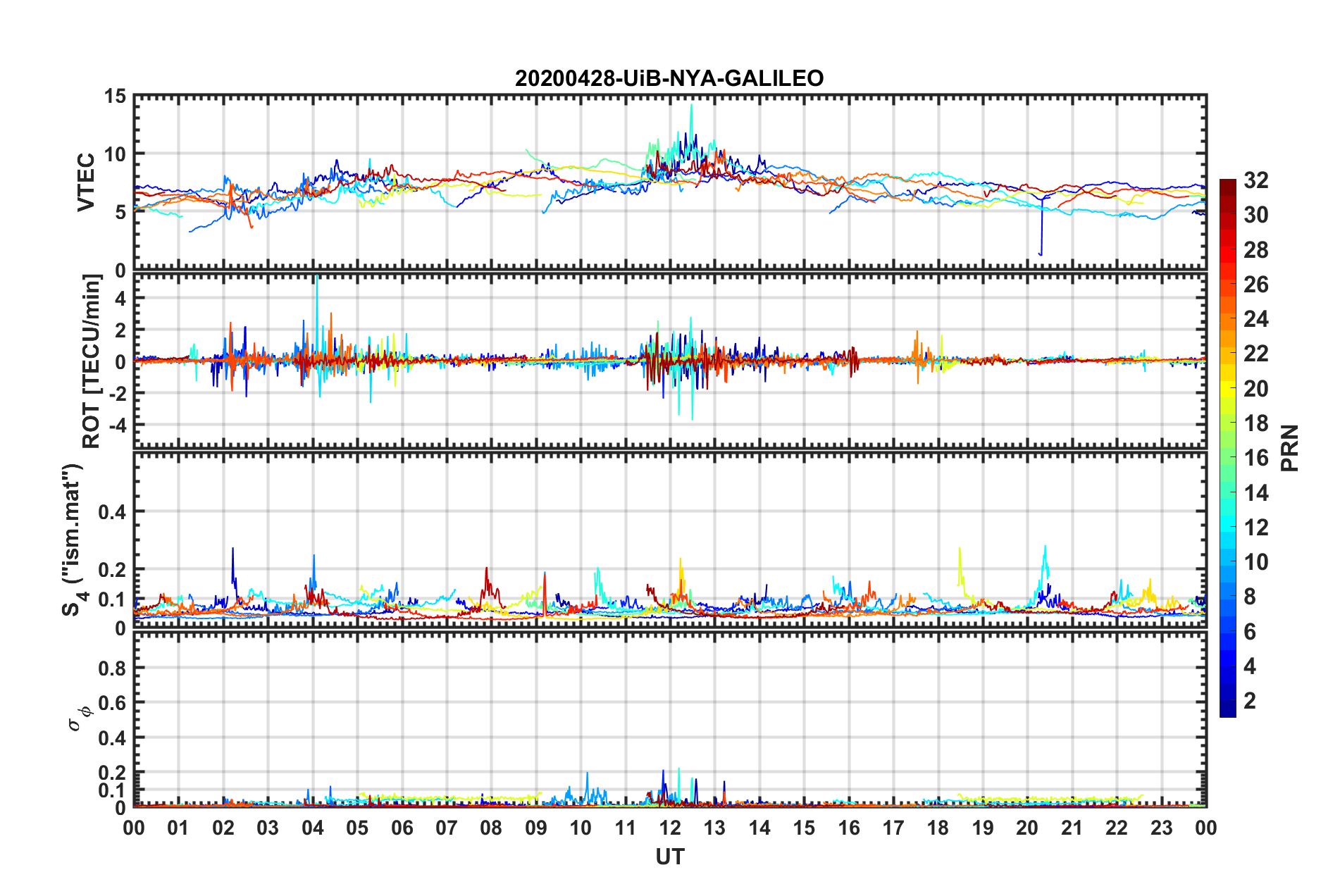Click ROT axis tick -4

click(x=118, y=425)
